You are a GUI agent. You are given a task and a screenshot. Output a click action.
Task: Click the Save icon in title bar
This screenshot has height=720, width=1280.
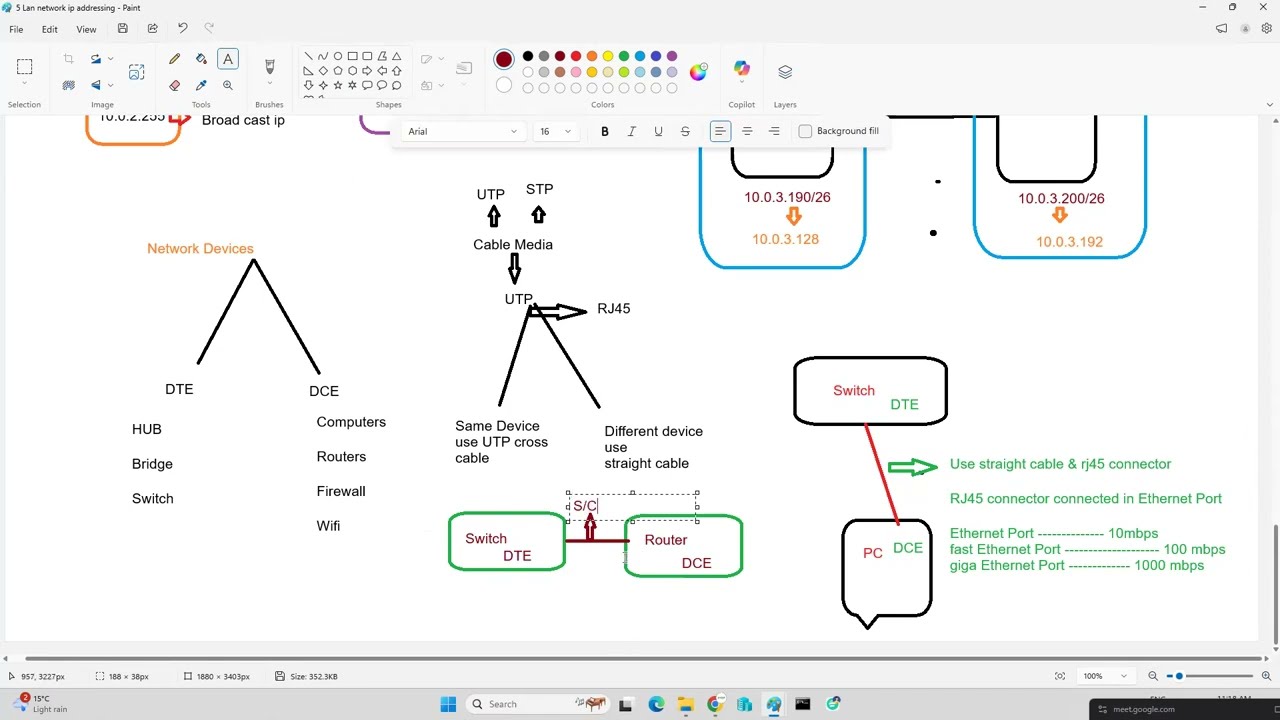pyautogui.click(x=122, y=29)
